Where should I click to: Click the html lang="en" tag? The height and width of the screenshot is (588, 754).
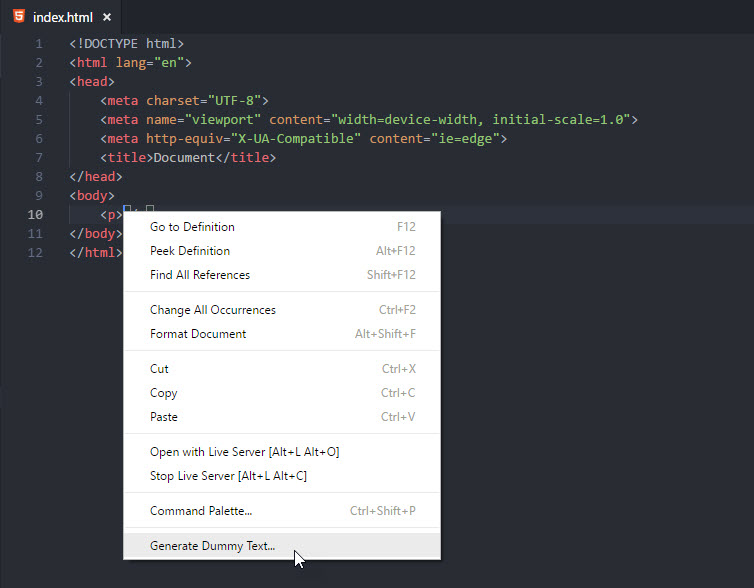click(130, 63)
